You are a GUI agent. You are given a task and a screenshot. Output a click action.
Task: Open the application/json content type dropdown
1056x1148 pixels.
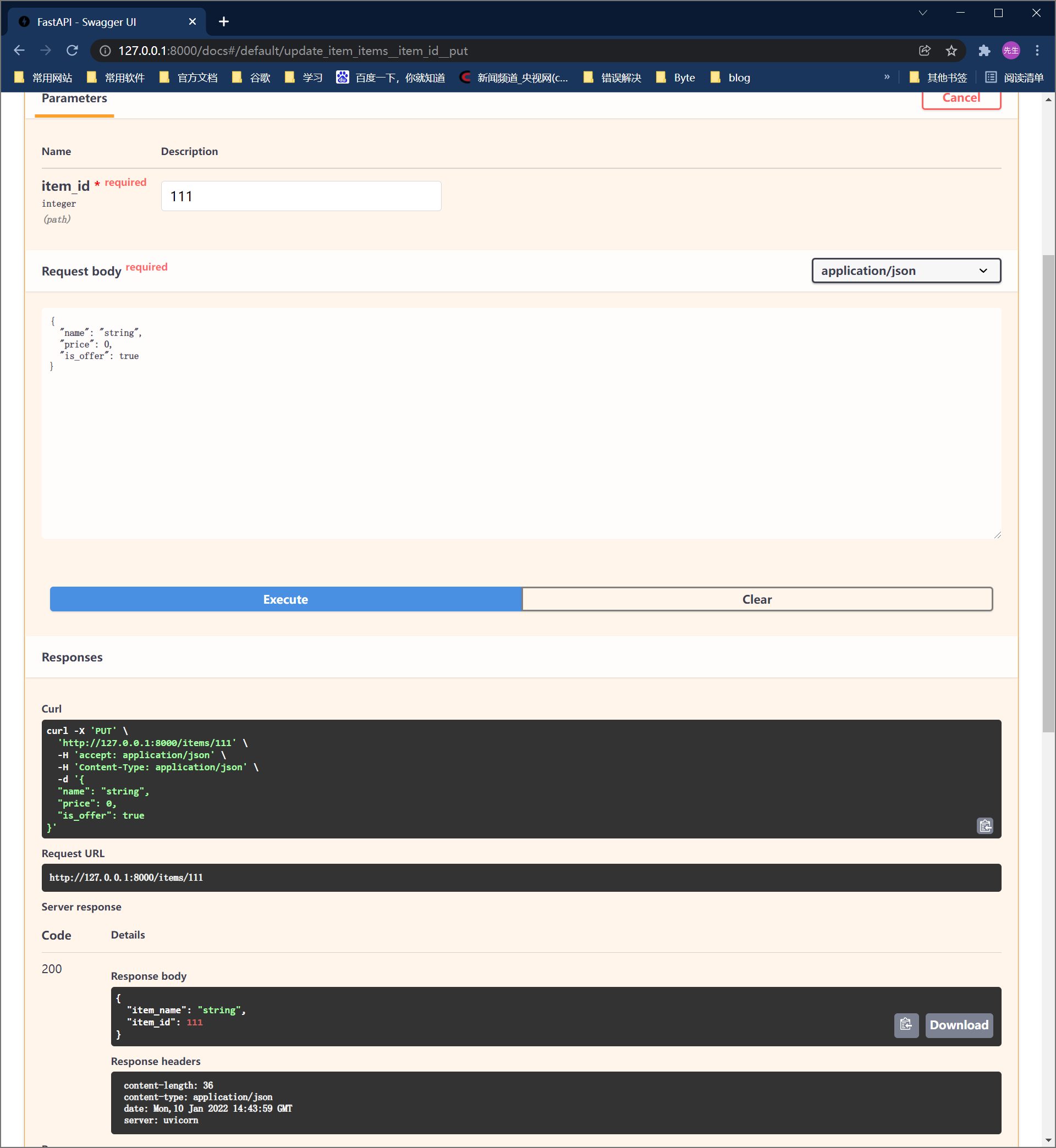[906, 271]
